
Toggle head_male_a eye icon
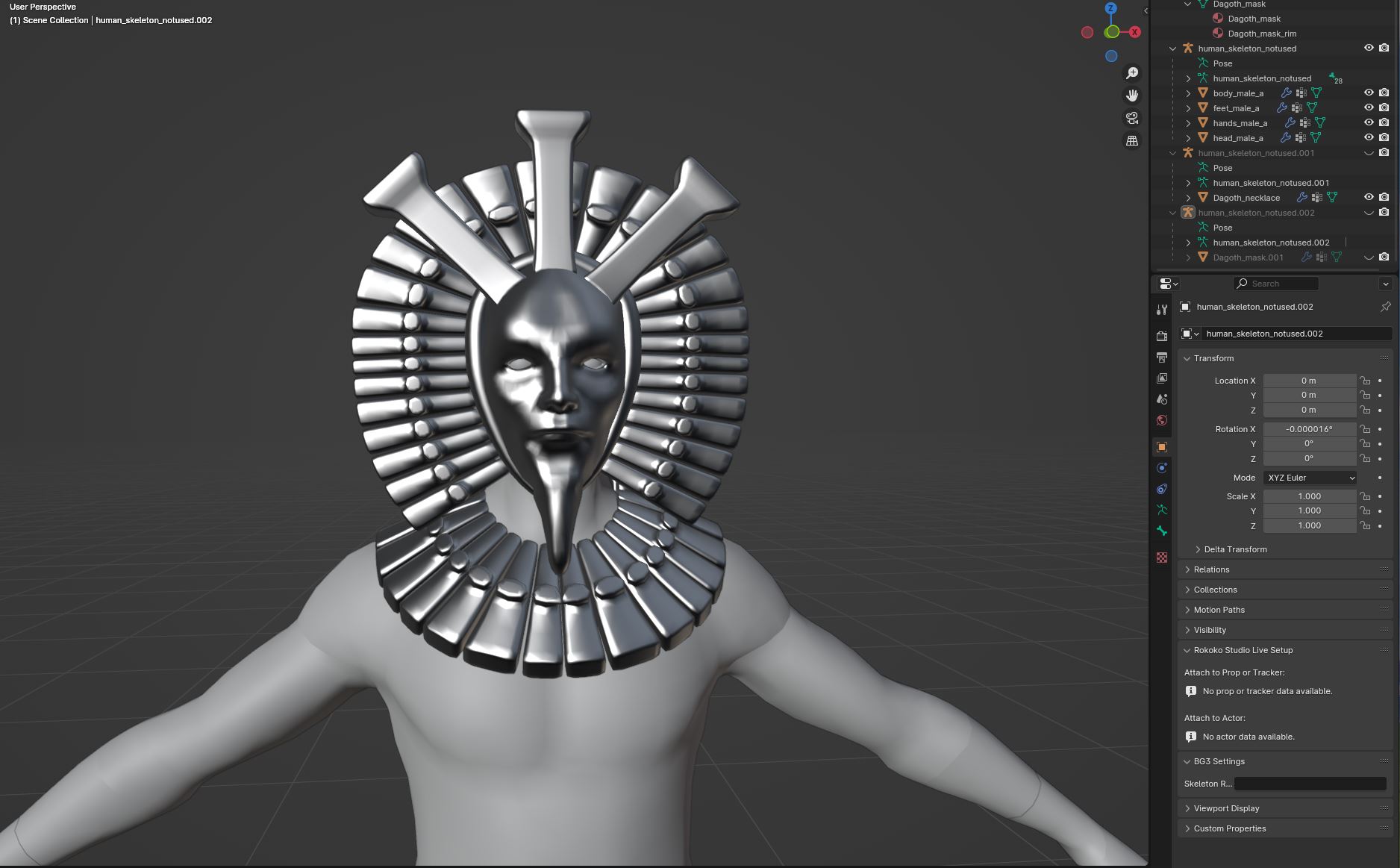point(1369,138)
